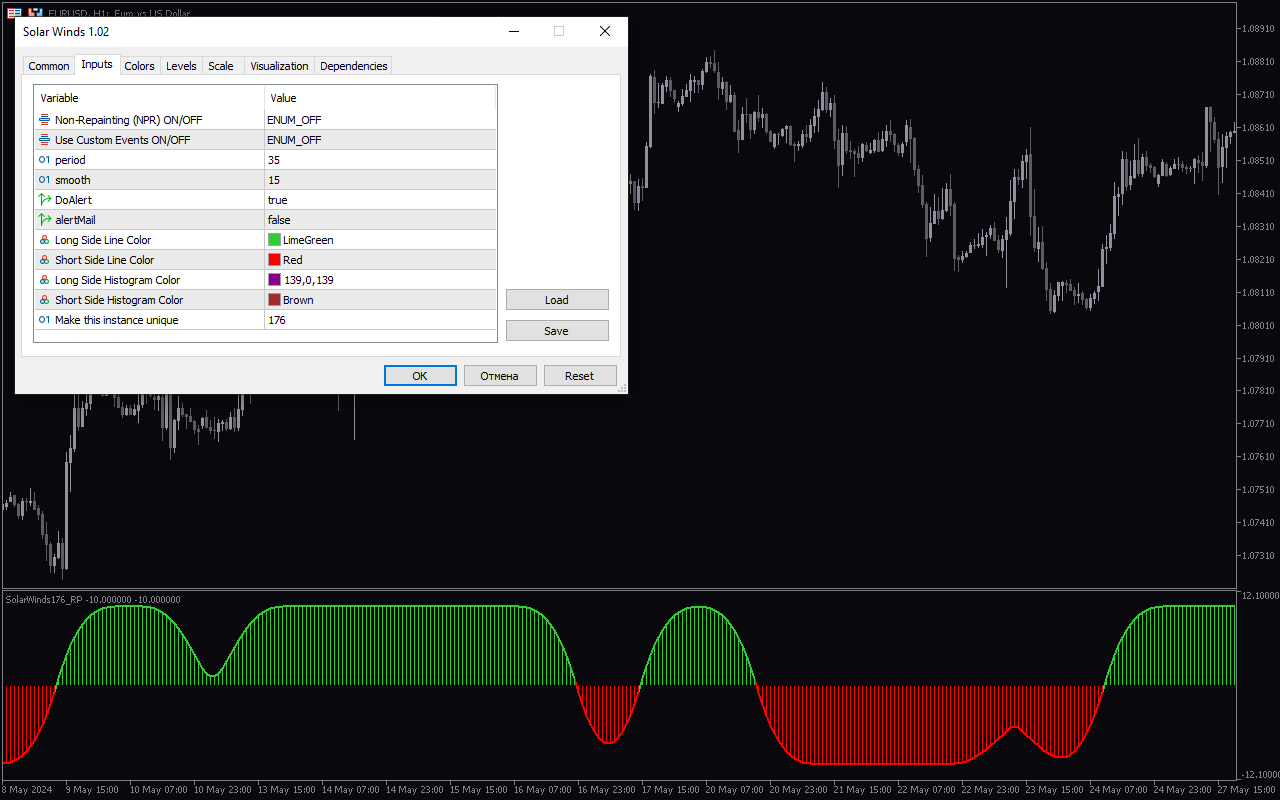Click the color icon beside Long Side Line Color

(44, 240)
